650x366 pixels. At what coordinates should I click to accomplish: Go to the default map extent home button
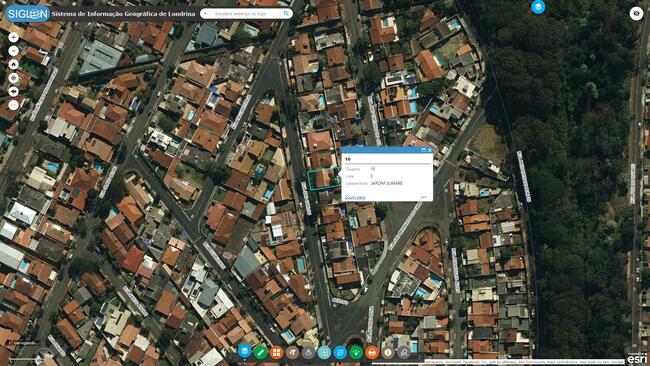coord(14,65)
